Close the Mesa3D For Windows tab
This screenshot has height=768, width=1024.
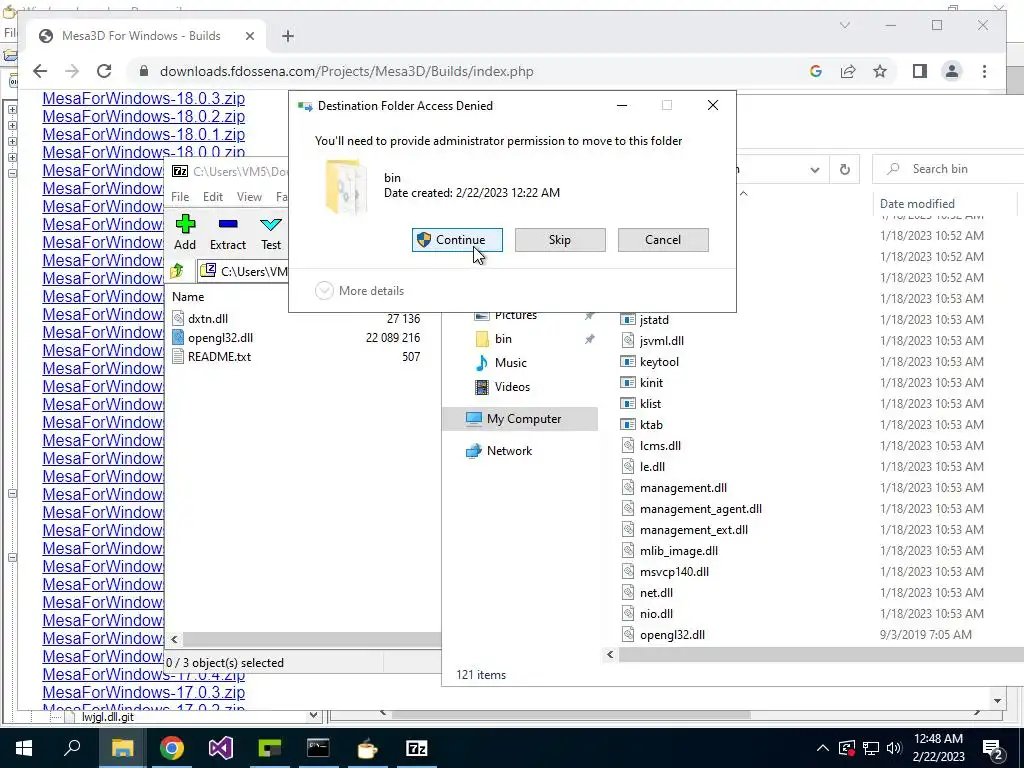[249, 36]
